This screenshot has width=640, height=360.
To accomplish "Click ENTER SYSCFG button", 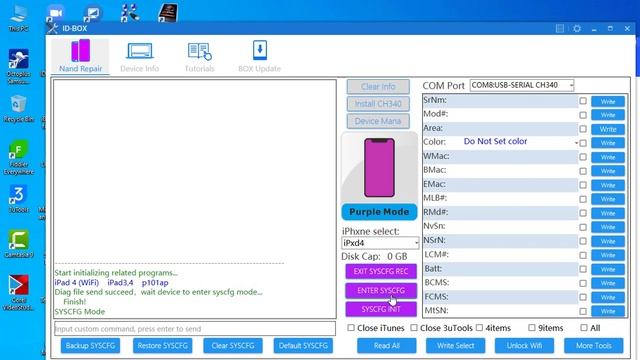I will 381,291.
